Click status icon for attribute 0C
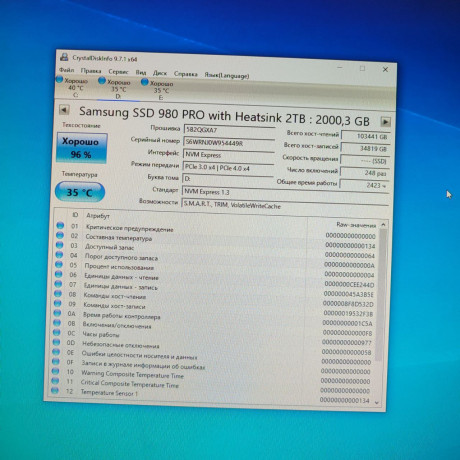Screen dimensions: 460x460 [x=56, y=332]
